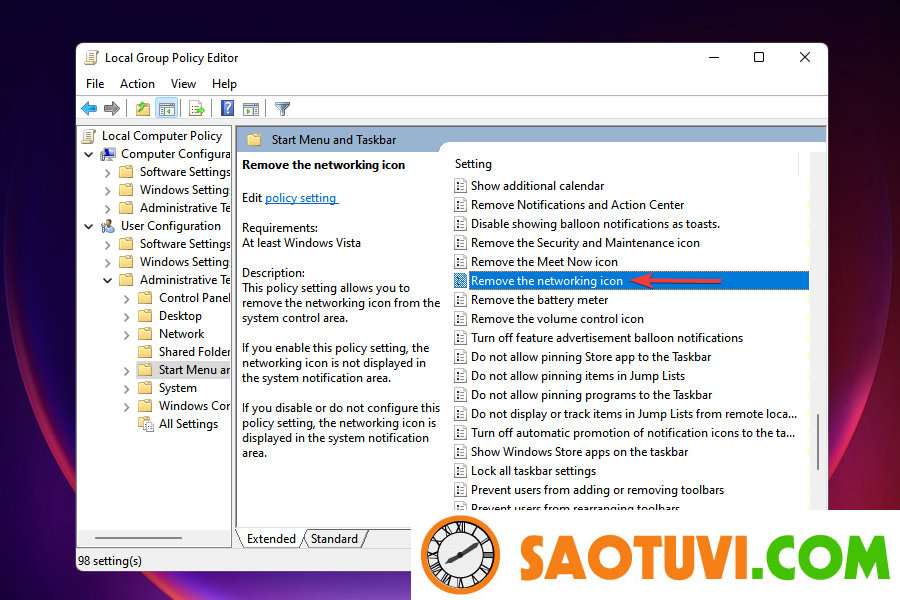
Task: Expand the Control Panel folder chevron
Action: (126, 298)
